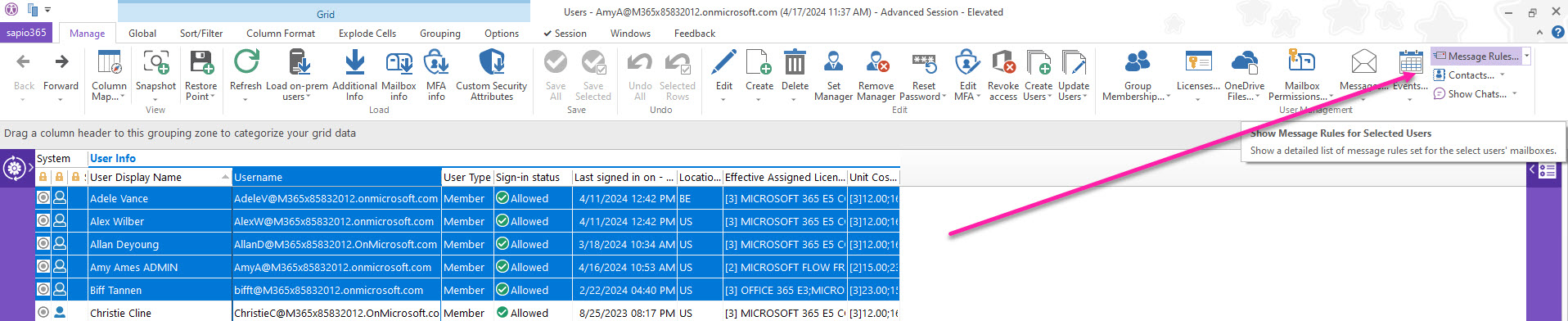Select the row radio for Christie Cline
Image resolution: width=1568 pixels, height=321 pixels.
(43, 312)
